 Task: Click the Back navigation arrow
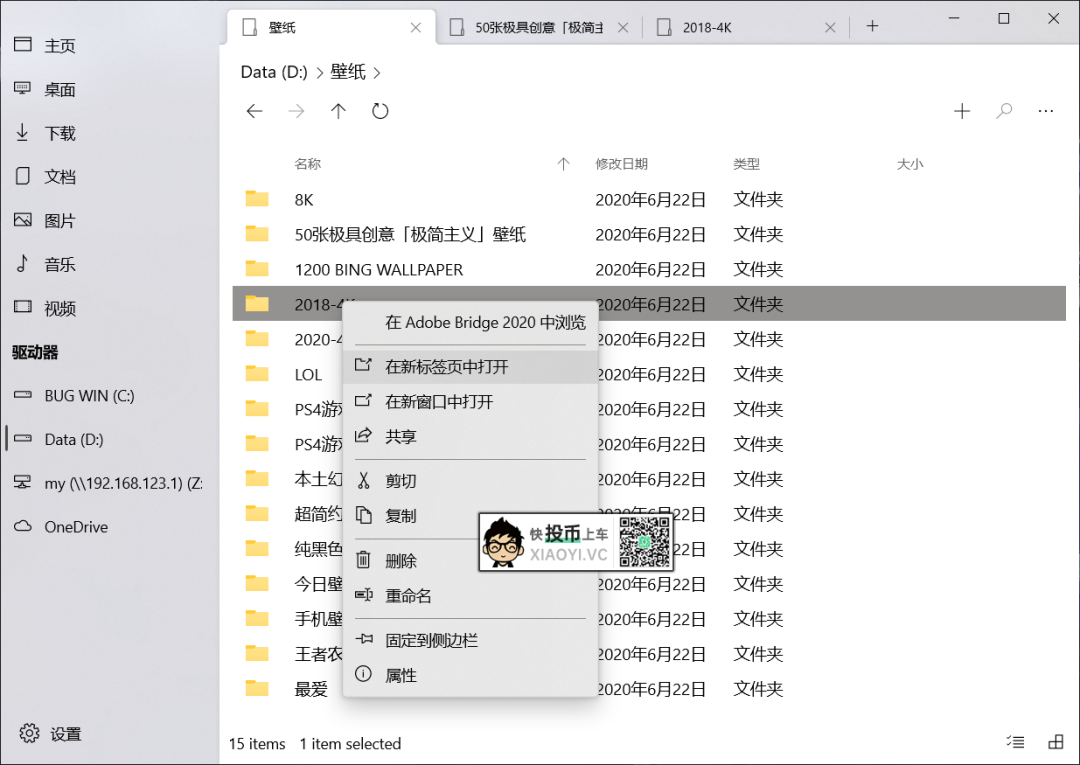(x=254, y=111)
